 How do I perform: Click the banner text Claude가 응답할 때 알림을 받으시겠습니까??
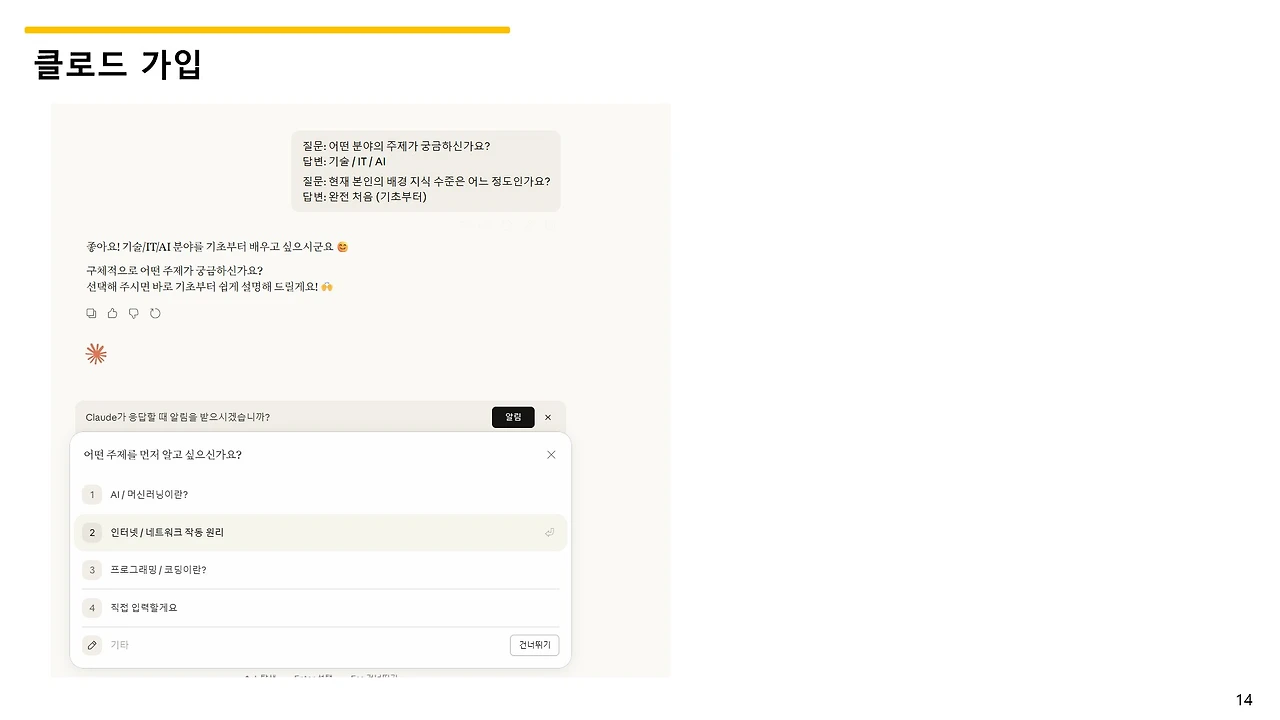pyautogui.click(x=178, y=417)
